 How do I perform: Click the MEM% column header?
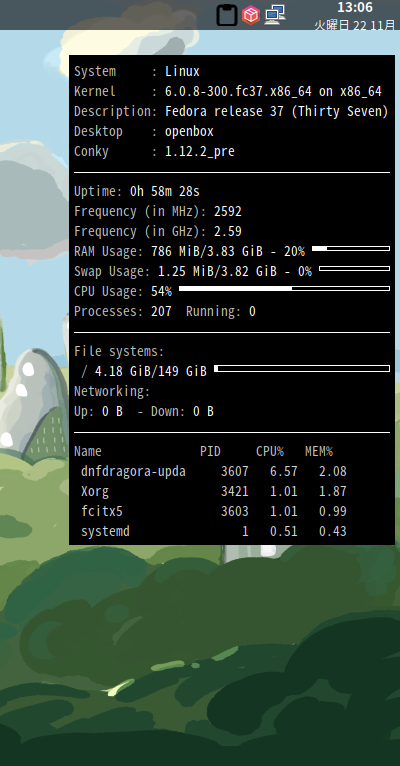[x=319, y=451]
